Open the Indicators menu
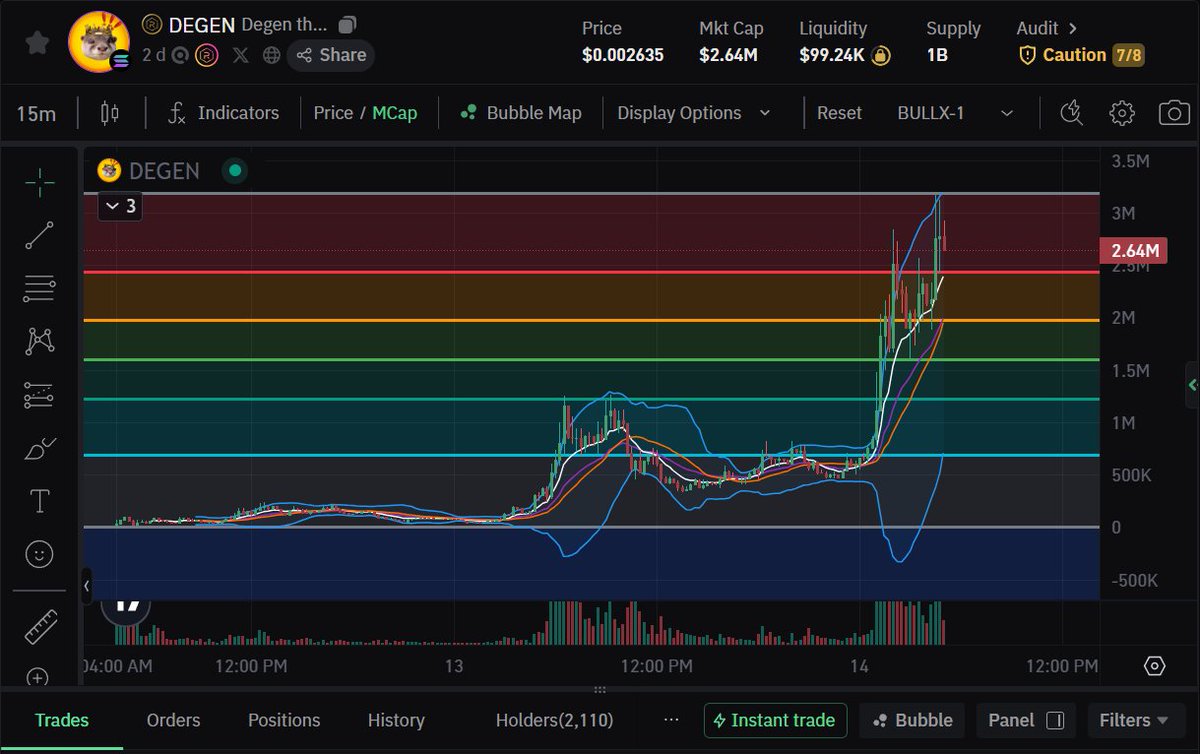The image size is (1200, 754). (222, 113)
